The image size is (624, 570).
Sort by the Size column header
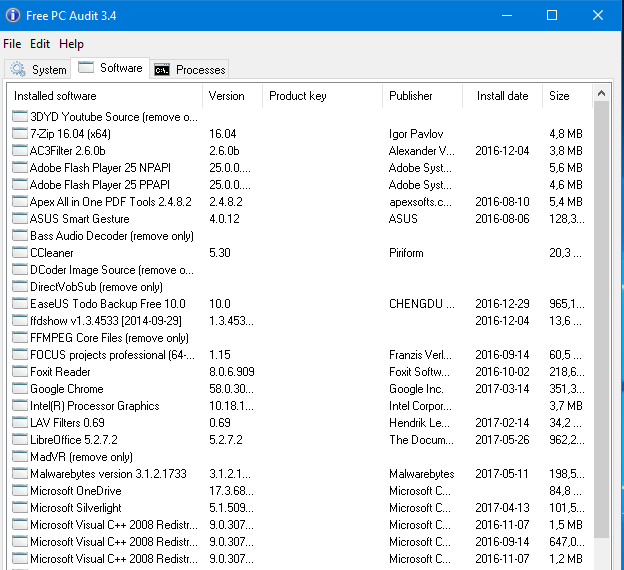pos(567,96)
